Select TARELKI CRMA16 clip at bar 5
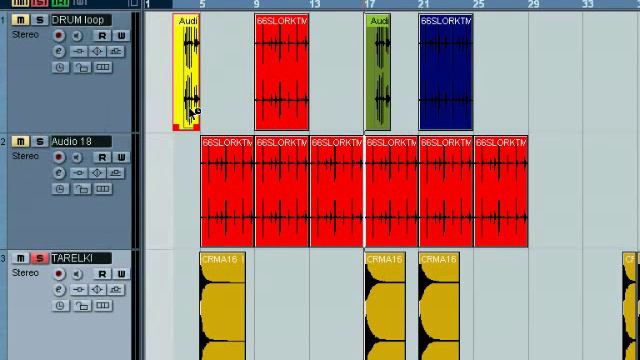Viewport: 640px width, 360px height. click(222, 306)
